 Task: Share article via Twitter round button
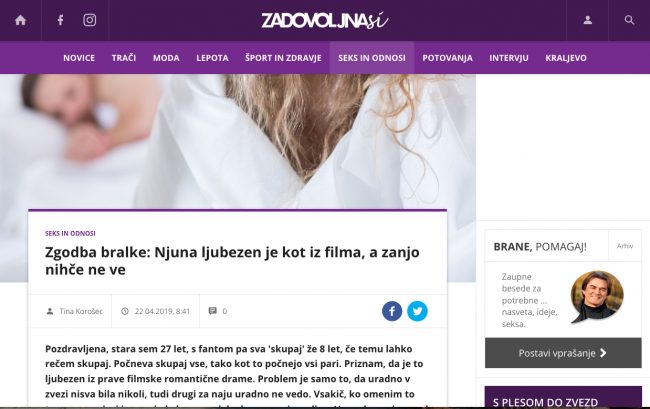(417, 311)
